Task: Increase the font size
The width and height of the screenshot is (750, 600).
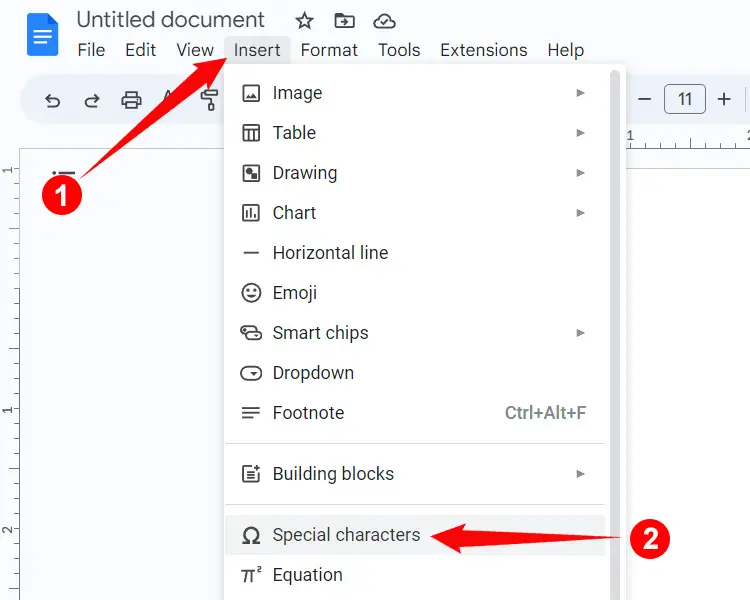Action: (724, 99)
